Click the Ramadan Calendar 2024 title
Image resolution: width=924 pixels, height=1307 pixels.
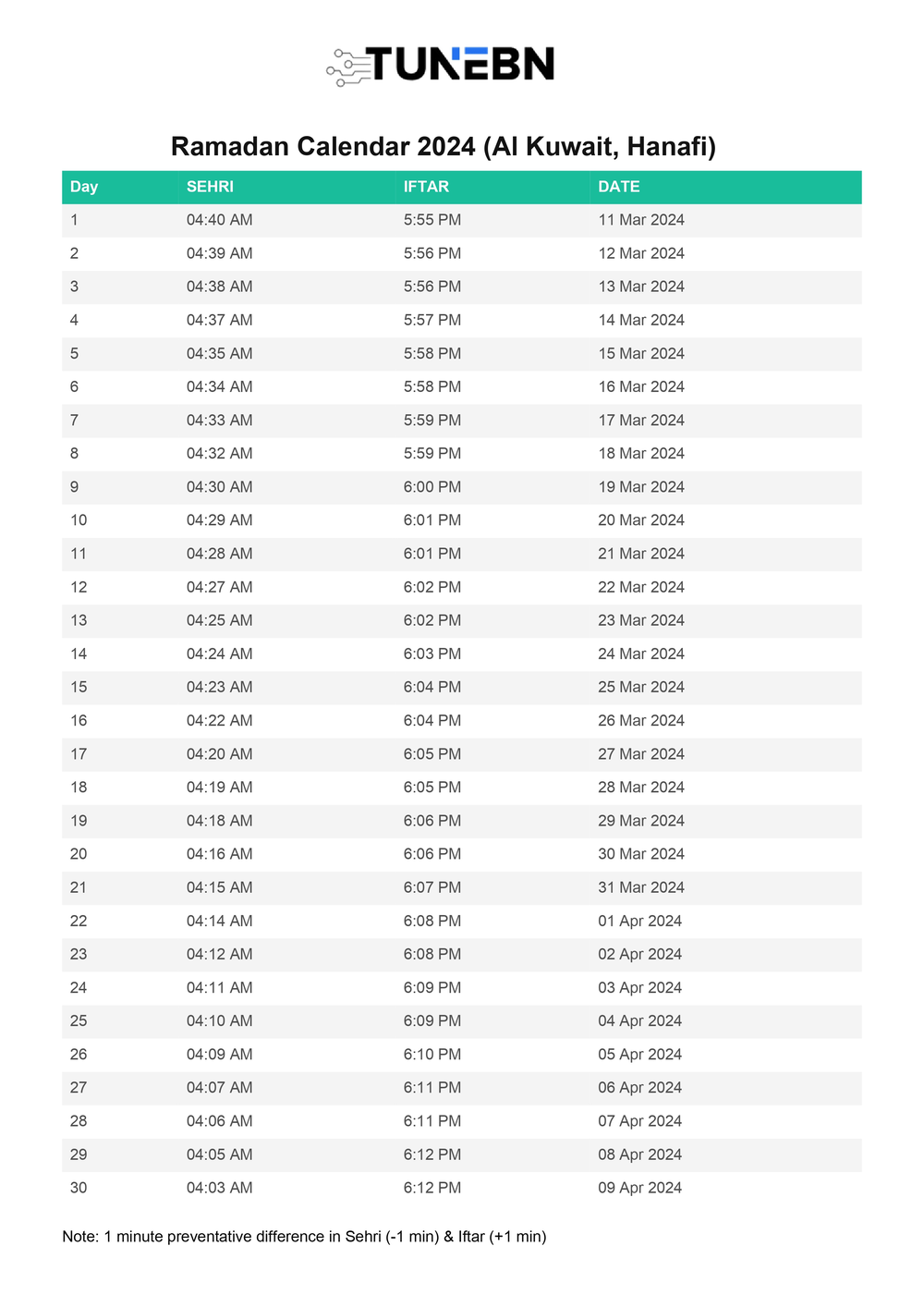click(x=444, y=146)
